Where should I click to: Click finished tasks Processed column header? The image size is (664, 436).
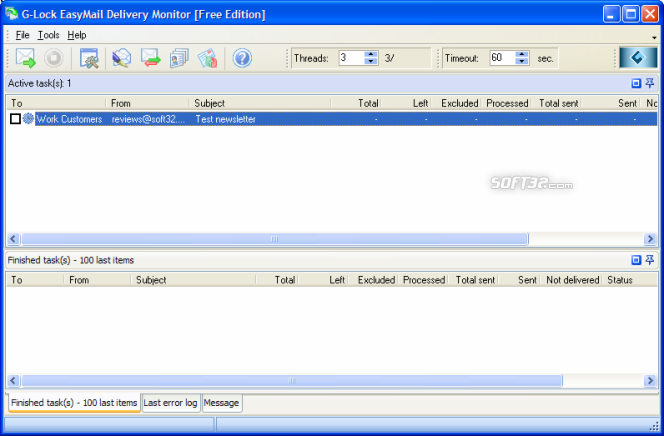point(423,280)
